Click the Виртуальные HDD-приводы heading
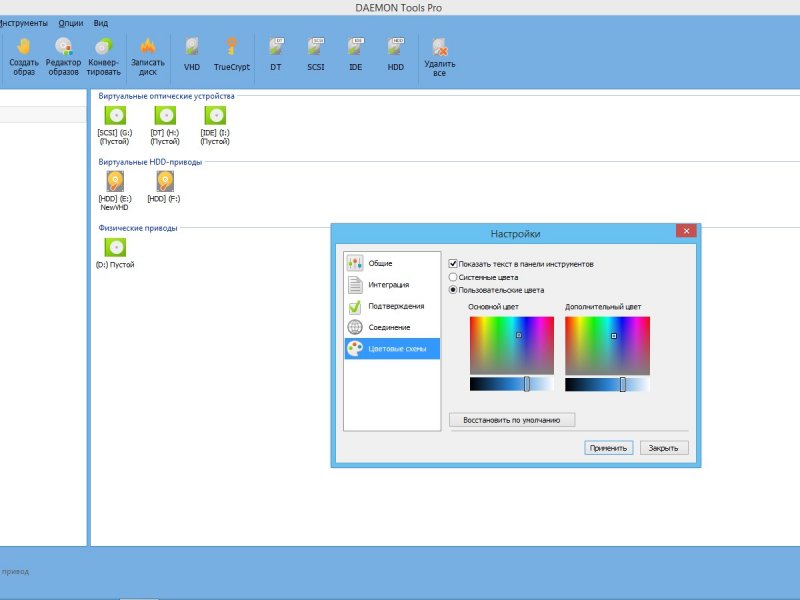Screen dimensions: 800x600 [150, 162]
